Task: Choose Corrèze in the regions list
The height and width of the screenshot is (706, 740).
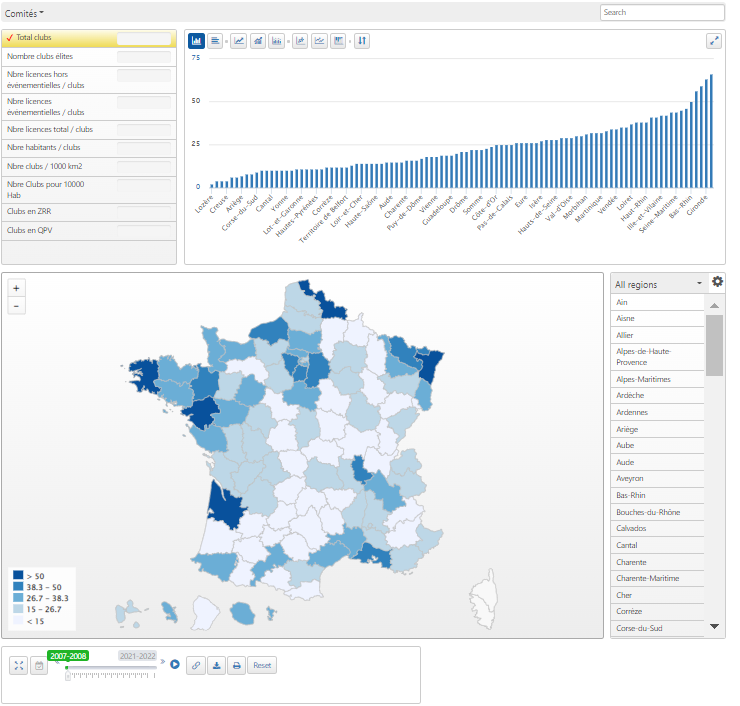Action: coord(657,612)
